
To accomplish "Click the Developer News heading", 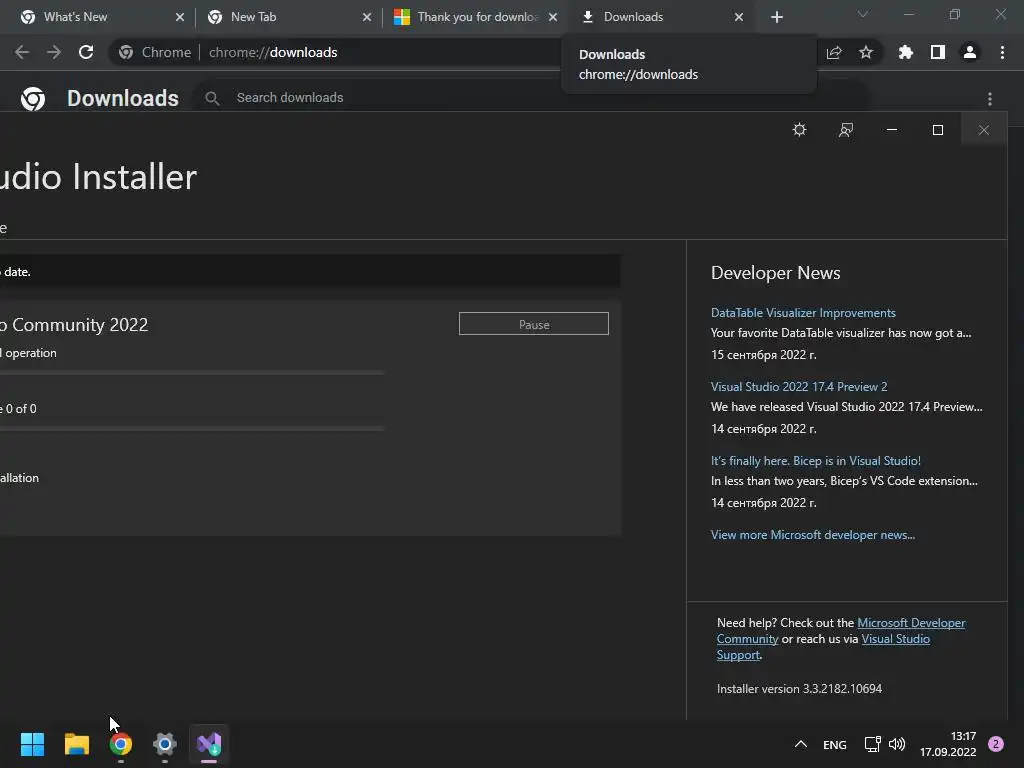I will click(x=775, y=273).
